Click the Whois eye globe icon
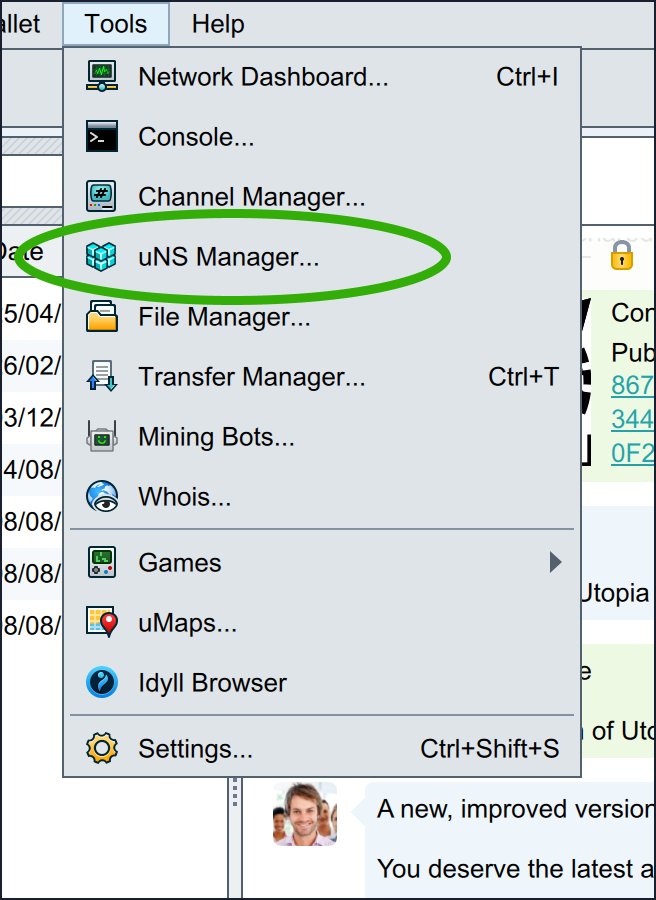 tap(102, 497)
